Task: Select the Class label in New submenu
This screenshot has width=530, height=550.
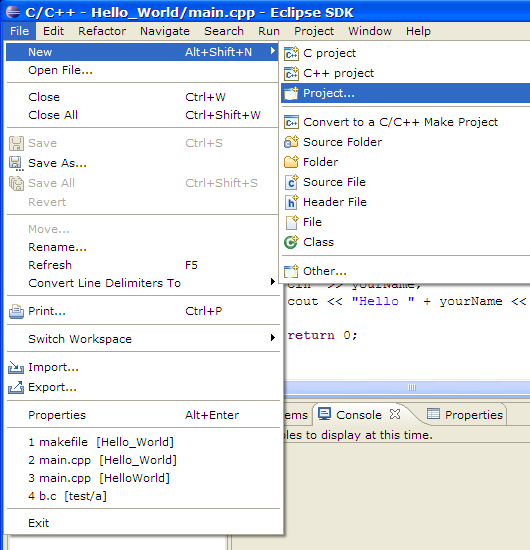Action: pos(318,242)
